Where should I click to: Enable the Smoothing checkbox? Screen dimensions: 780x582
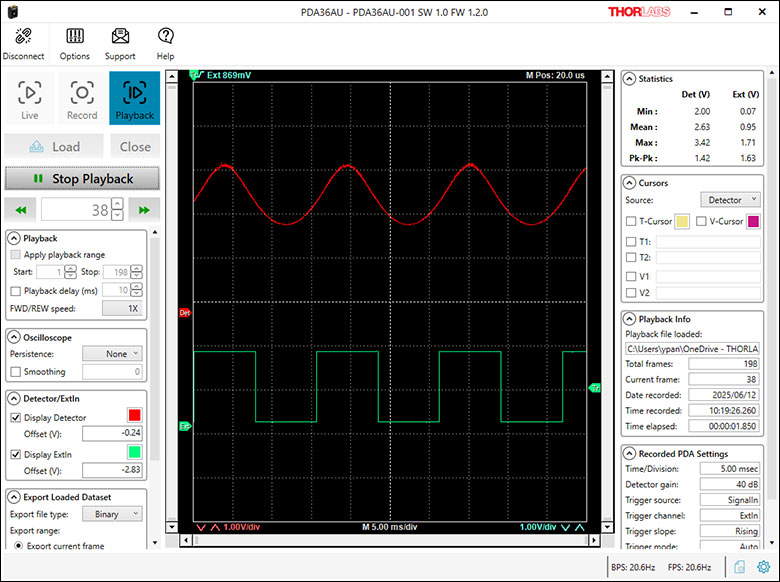tap(15, 372)
